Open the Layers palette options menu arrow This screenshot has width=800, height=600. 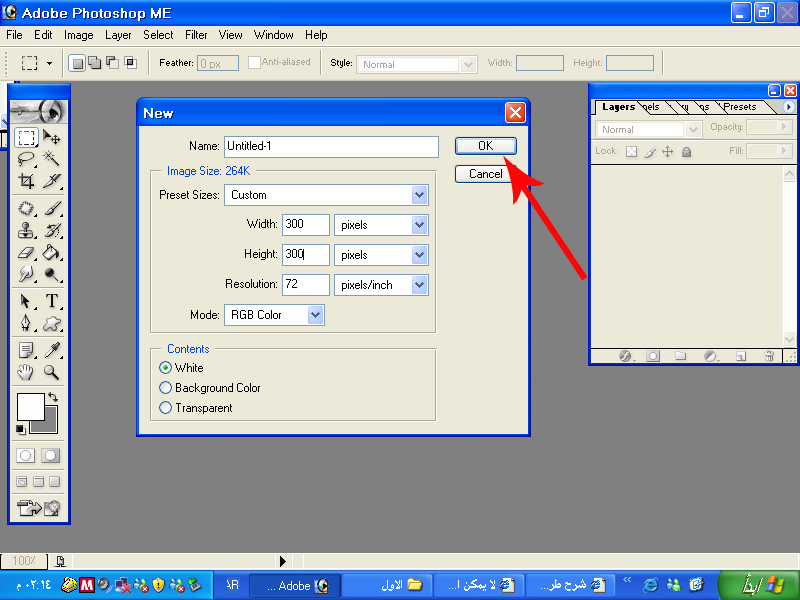789,107
